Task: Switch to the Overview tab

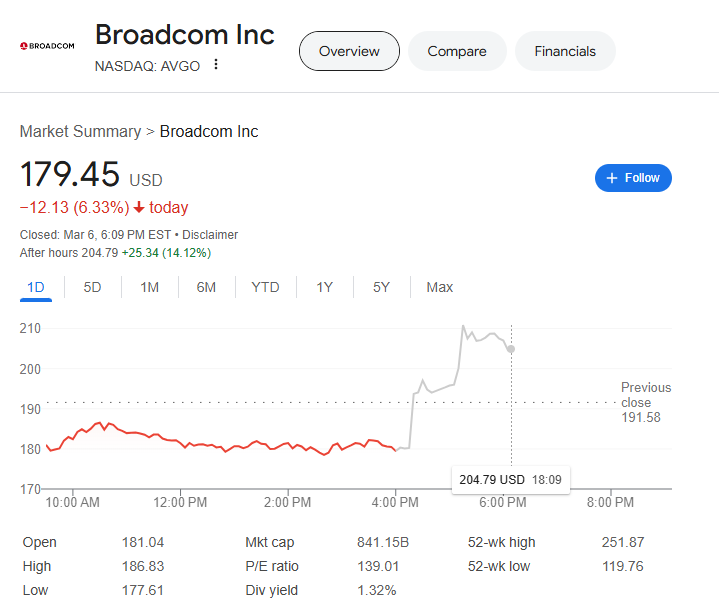Action: [349, 51]
